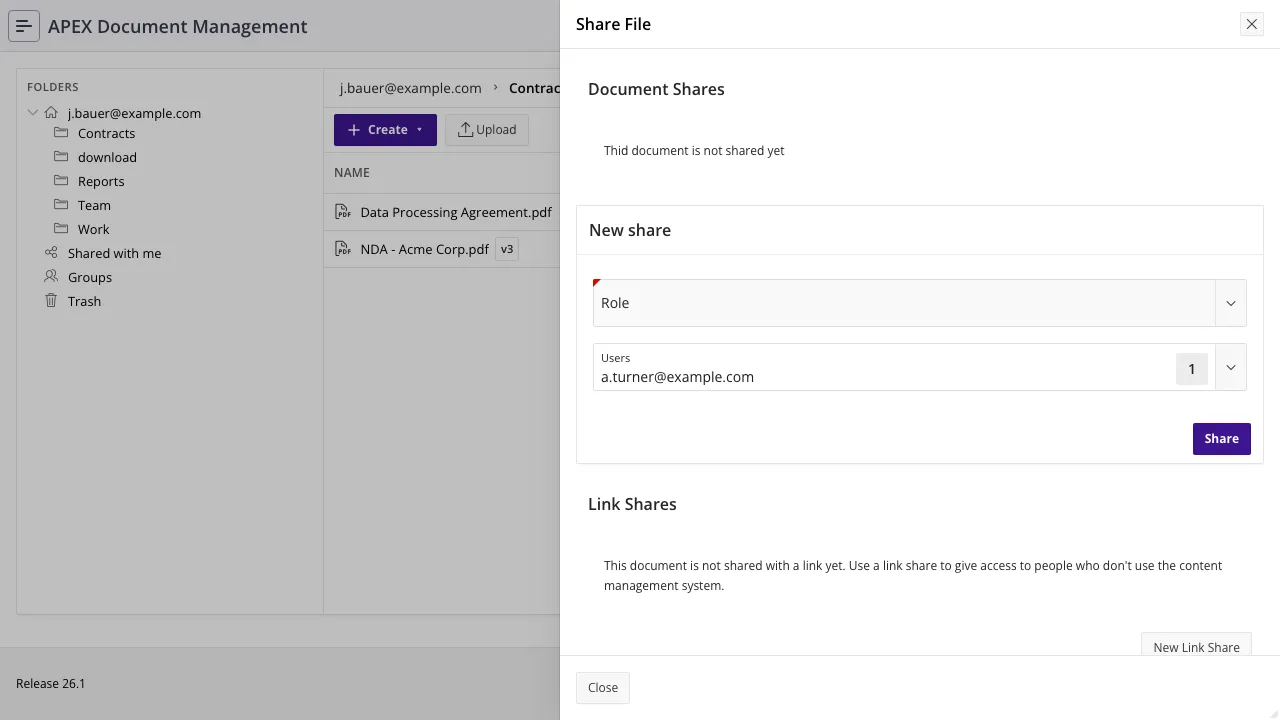This screenshot has width=1280, height=720.
Task: Open the download folder in tree
Action: pos(107,157)
